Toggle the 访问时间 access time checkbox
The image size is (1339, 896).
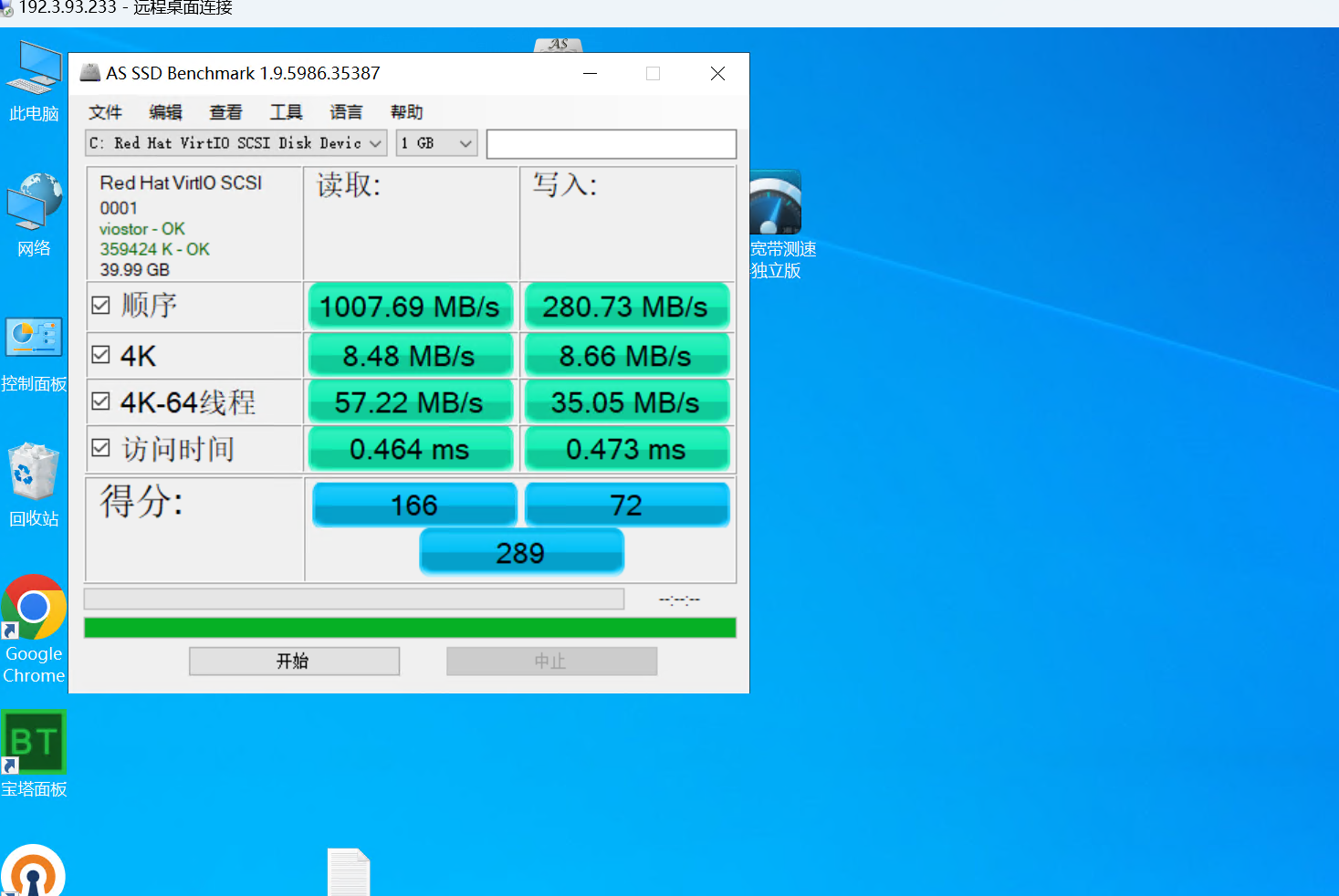click(x=101, y=448)
